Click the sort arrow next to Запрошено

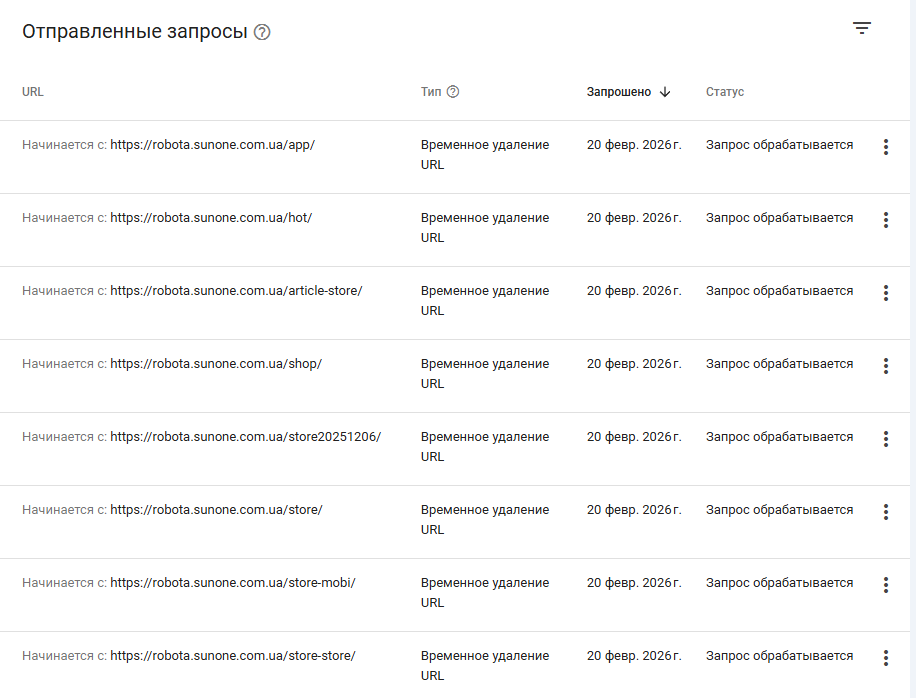click(665, 92)
